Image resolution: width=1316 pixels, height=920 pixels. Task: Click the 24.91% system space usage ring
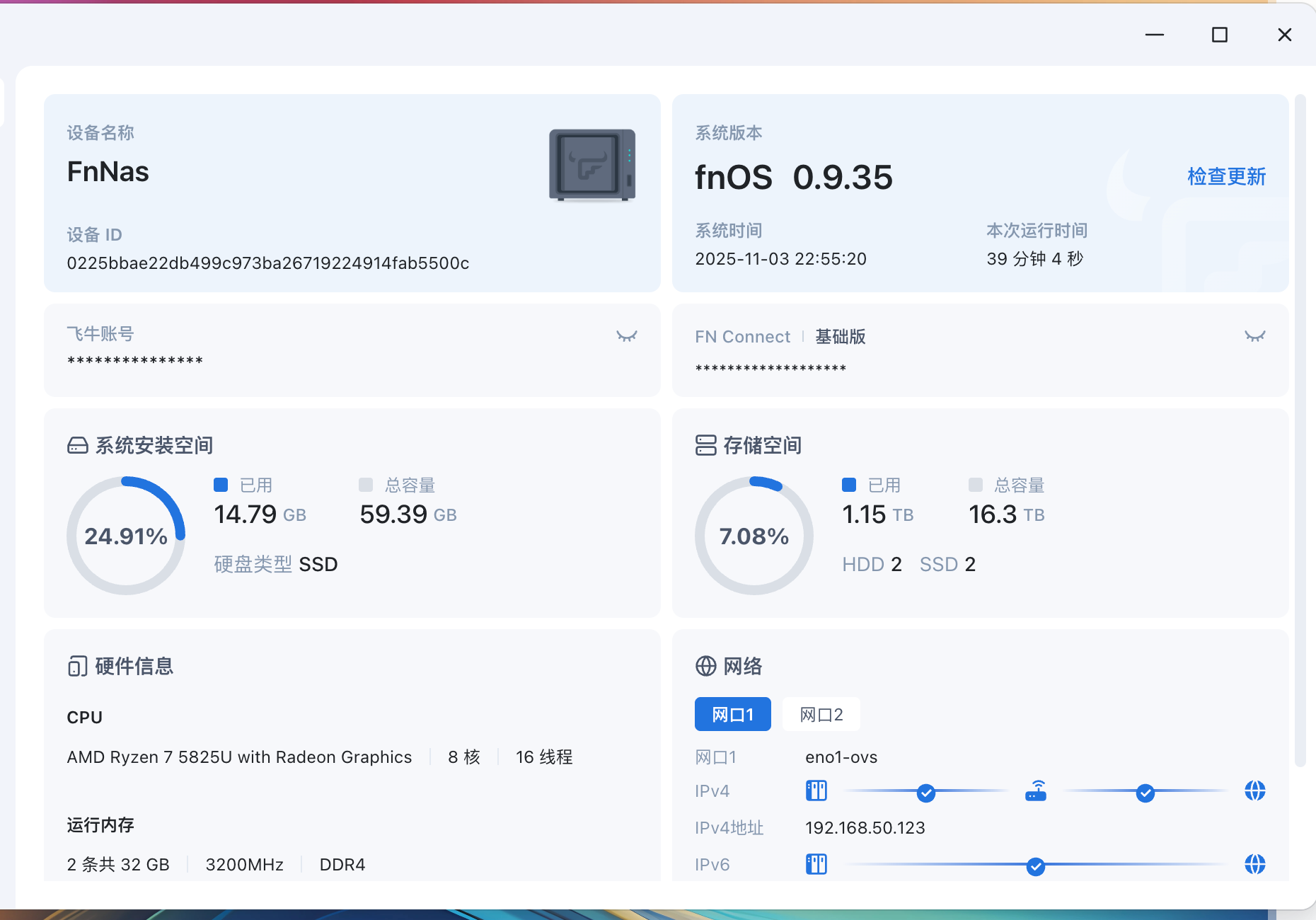[126, 536]
